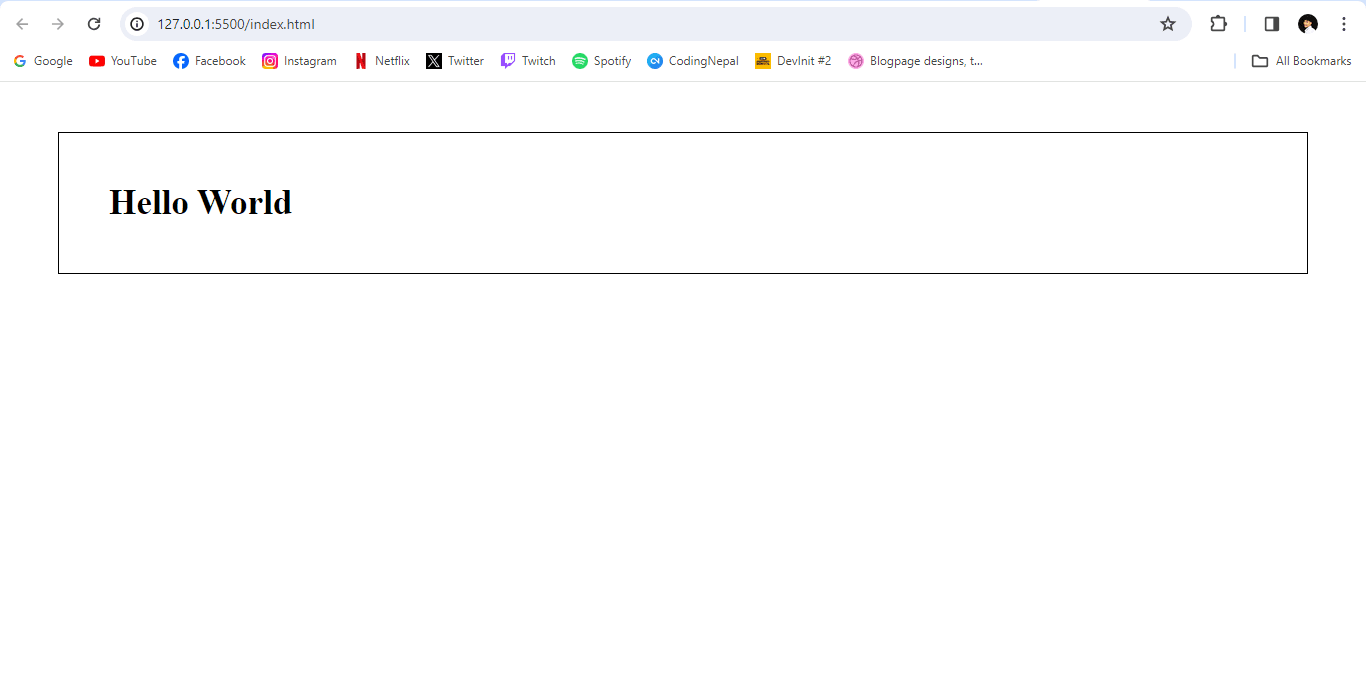The image size is (1366, 689).
Task: Expand the All Bookmarks folder
Action: coord(1301,61)
